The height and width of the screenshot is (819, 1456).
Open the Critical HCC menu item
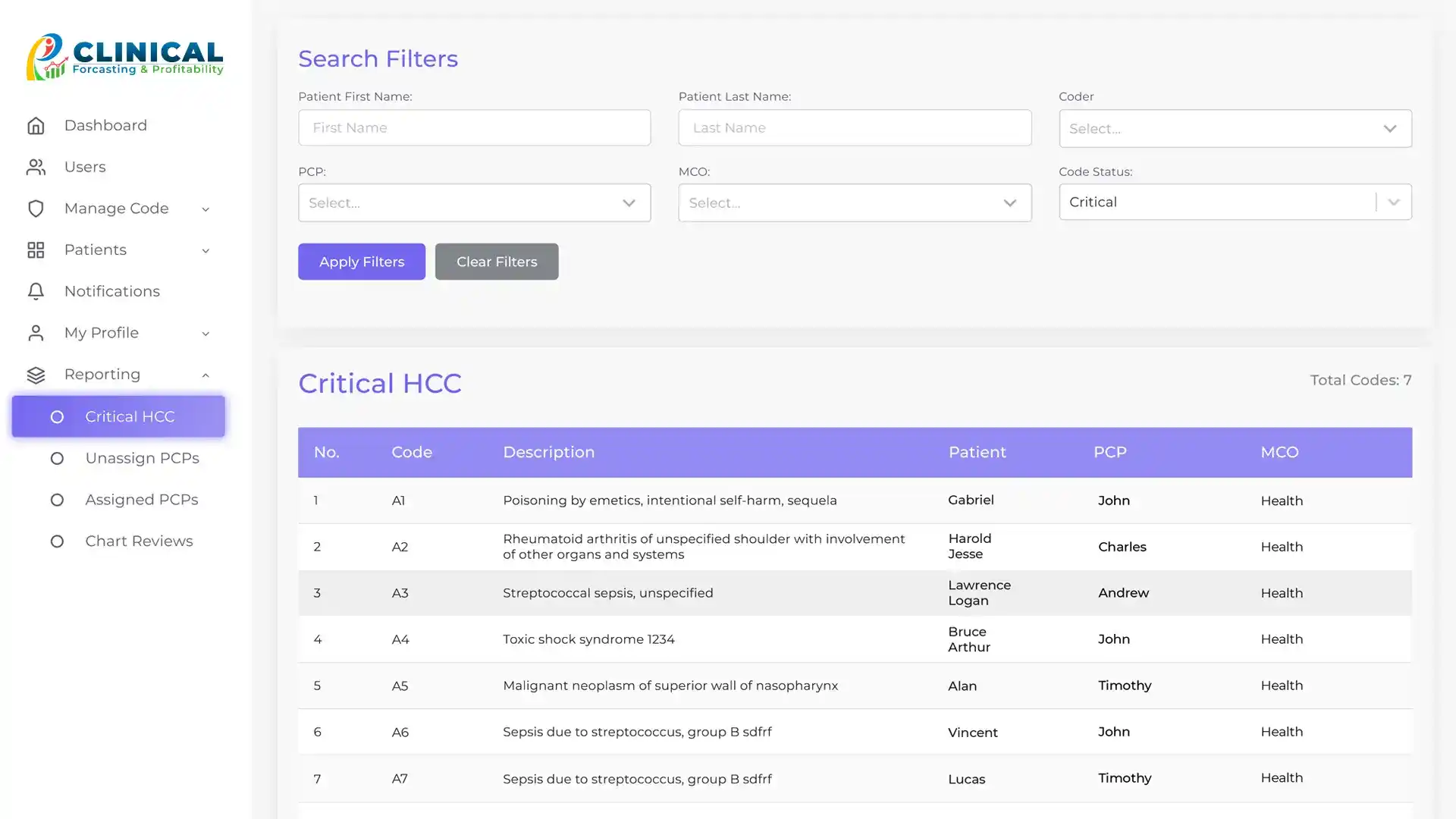tap(130, 417)
